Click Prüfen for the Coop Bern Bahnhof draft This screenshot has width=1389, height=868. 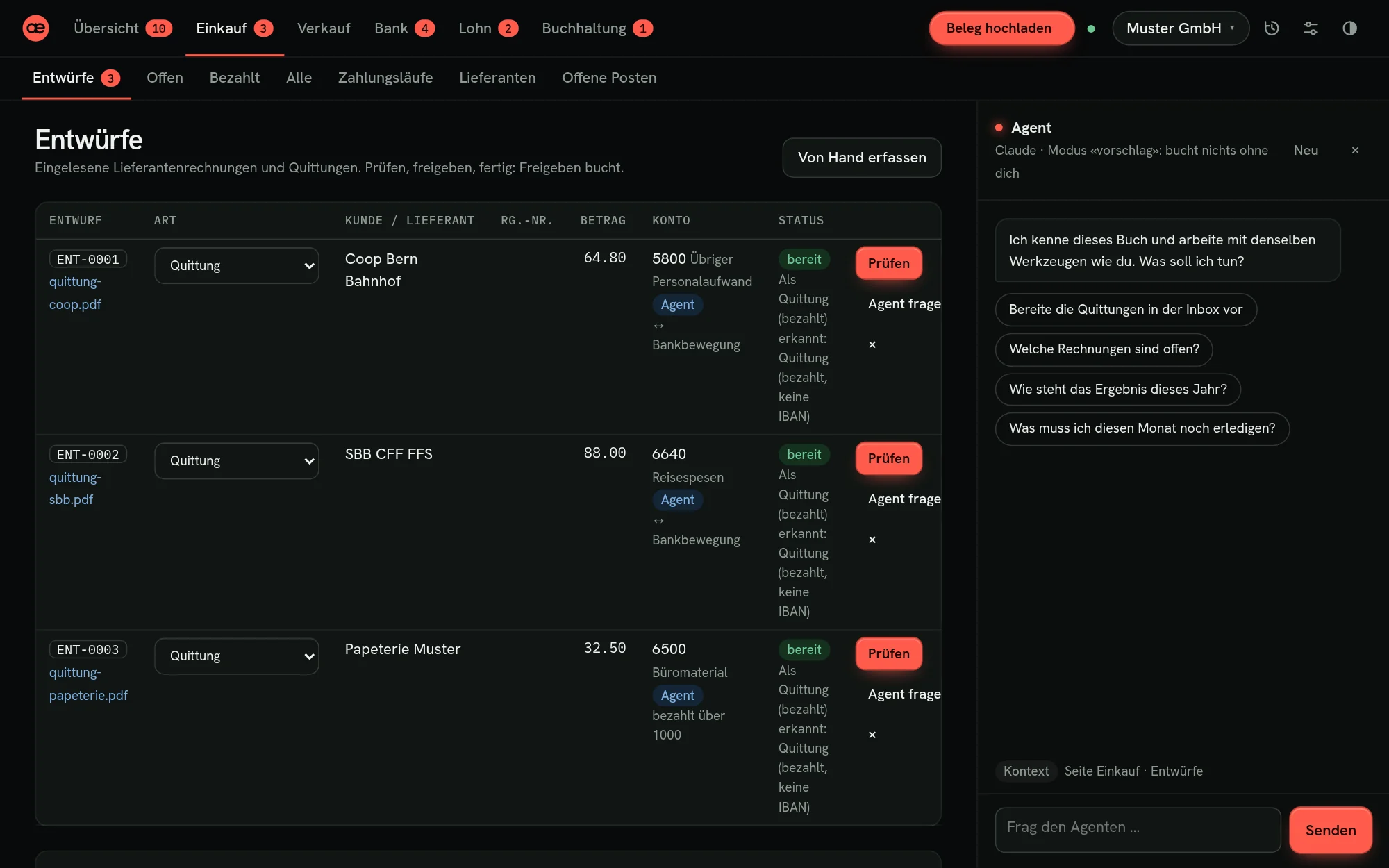[x=888, y=263]
